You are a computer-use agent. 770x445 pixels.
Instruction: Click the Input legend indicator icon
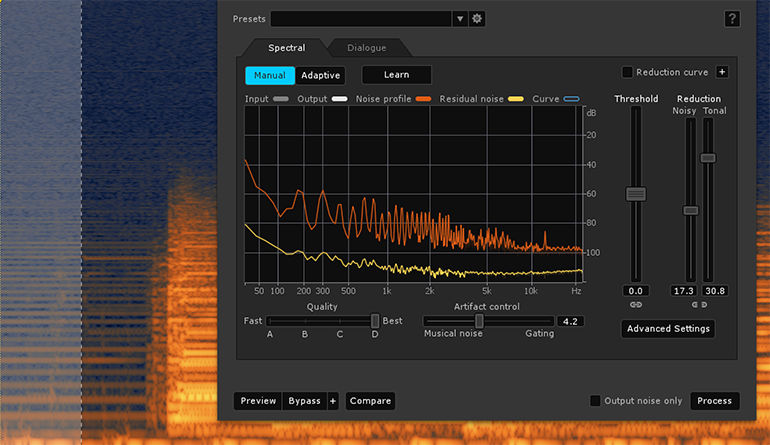click(x=281, y=99)
